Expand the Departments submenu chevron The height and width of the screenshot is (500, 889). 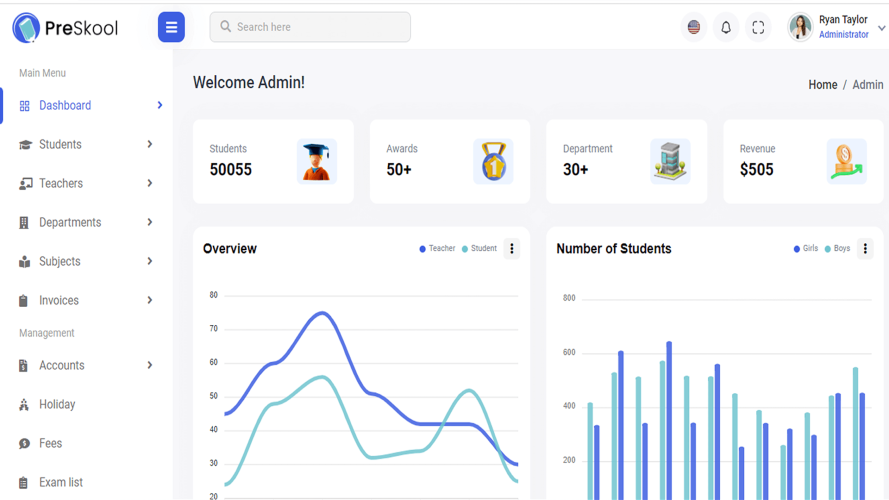pyautogui.click(x=150, y=222)
